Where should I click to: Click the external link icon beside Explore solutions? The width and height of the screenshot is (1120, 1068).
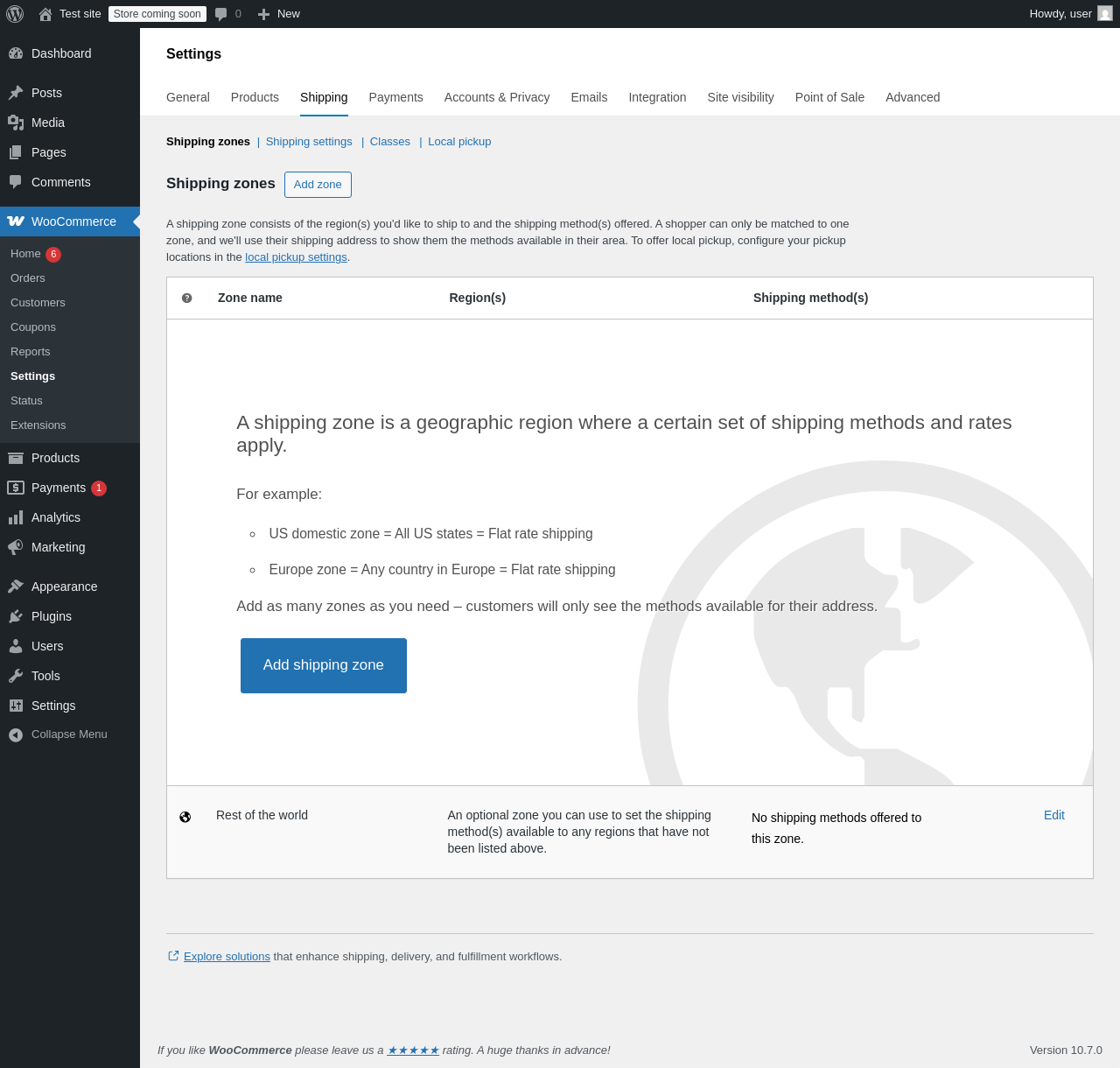(x=173, y=956)
